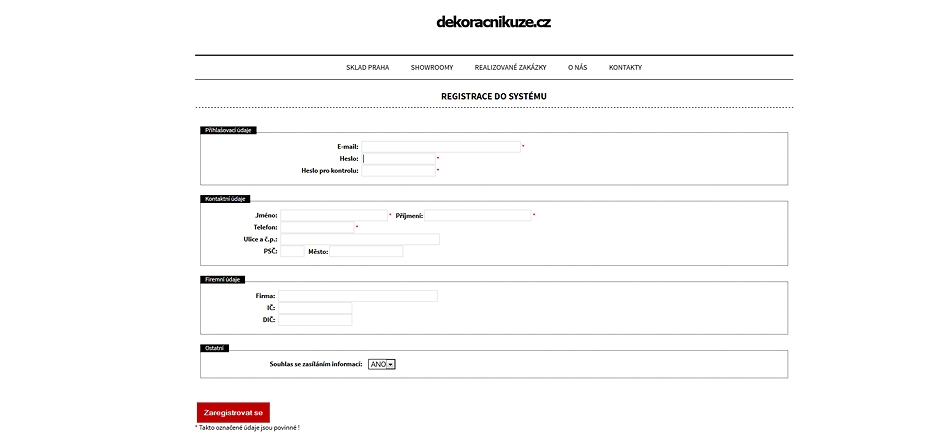Navigate to O NÁS
Viewport: 950px width, 441px height.
pos(577,68)
